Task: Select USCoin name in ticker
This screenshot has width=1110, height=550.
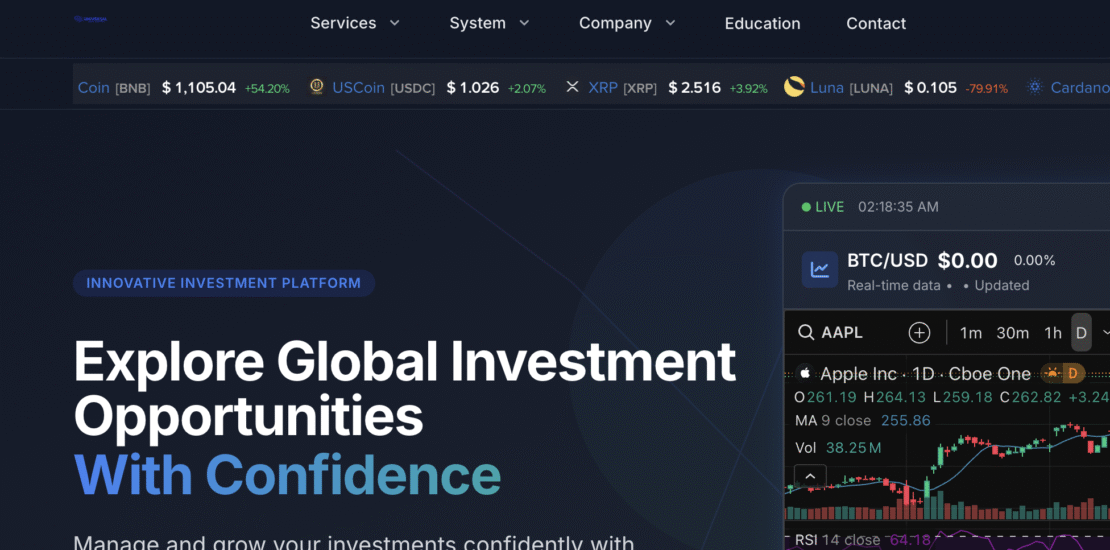Action: (x=358, y=88)
